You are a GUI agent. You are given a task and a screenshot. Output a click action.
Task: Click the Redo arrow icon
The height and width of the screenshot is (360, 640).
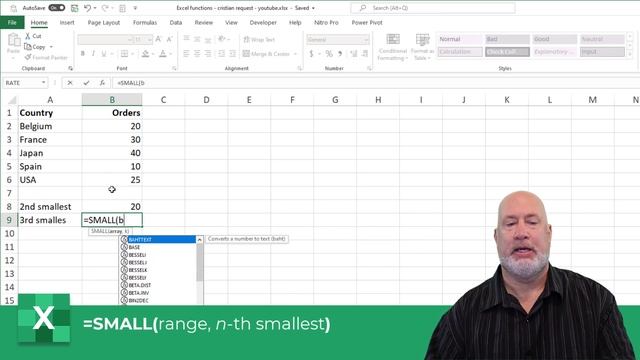pyautogui.click(x=105, y=8)
